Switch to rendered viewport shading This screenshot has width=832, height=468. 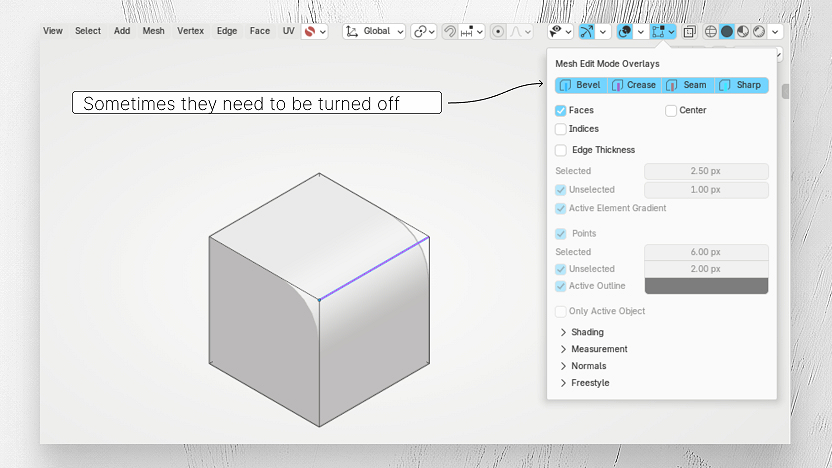[759, 31]
